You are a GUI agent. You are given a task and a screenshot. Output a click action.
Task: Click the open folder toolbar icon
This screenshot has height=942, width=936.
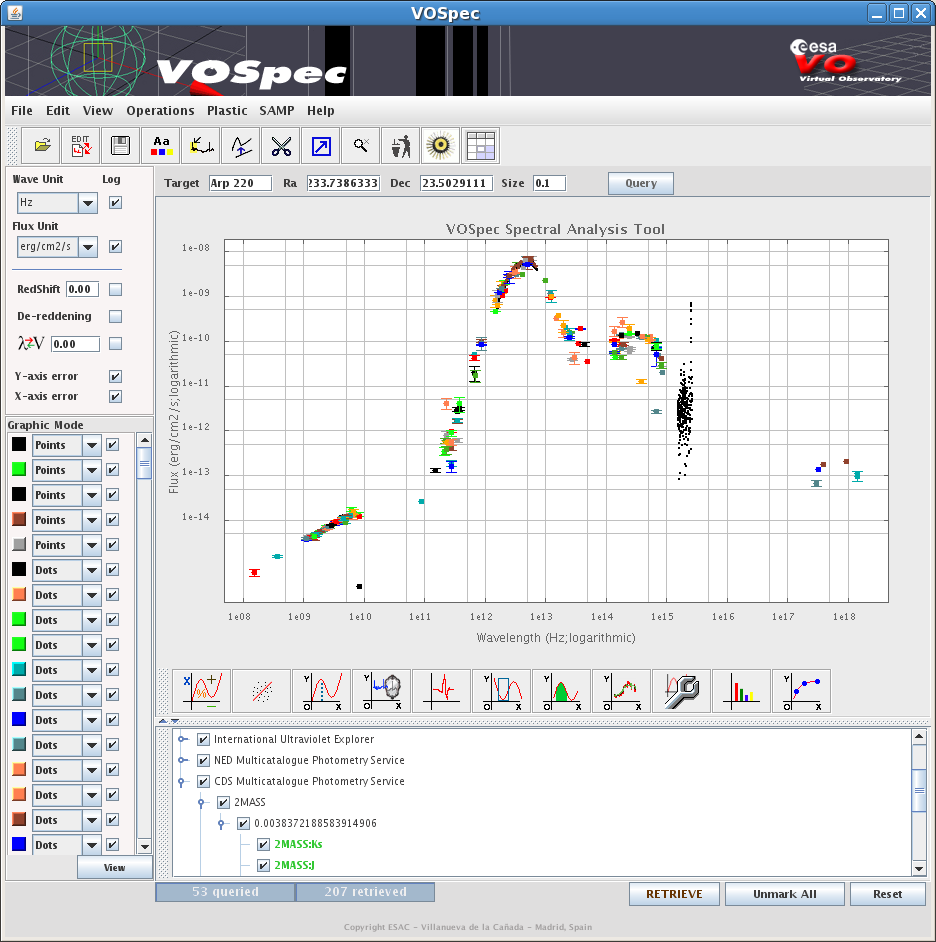pos(41,145)
